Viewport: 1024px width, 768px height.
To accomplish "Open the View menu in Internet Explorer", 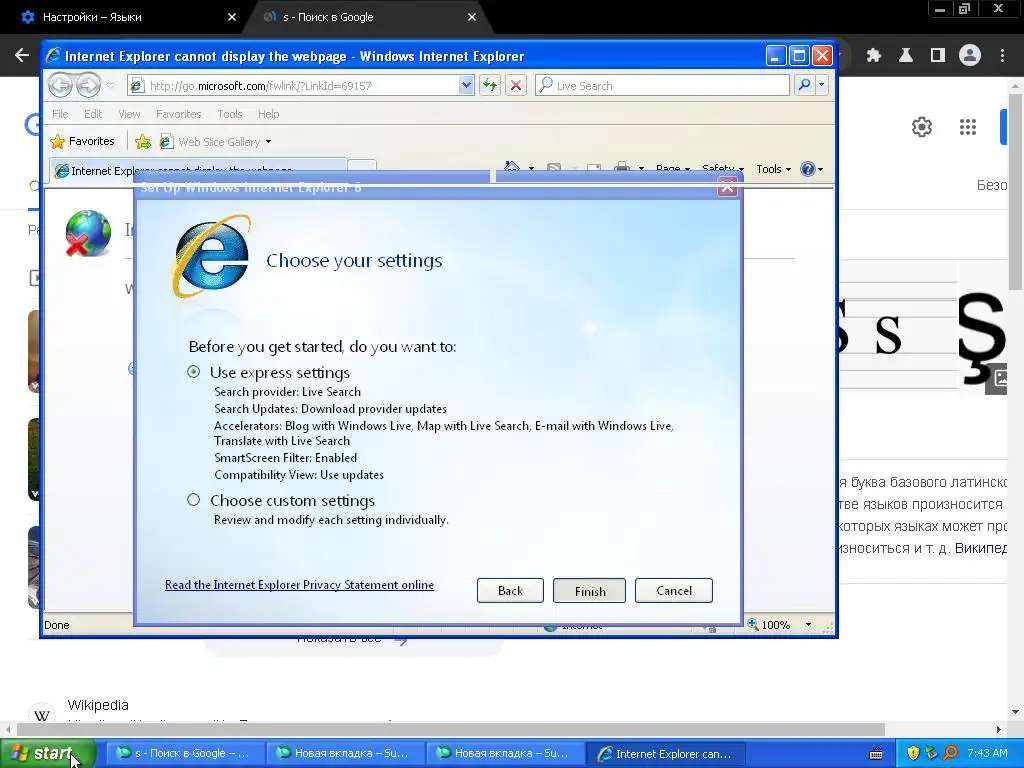I will coord(129,114).
